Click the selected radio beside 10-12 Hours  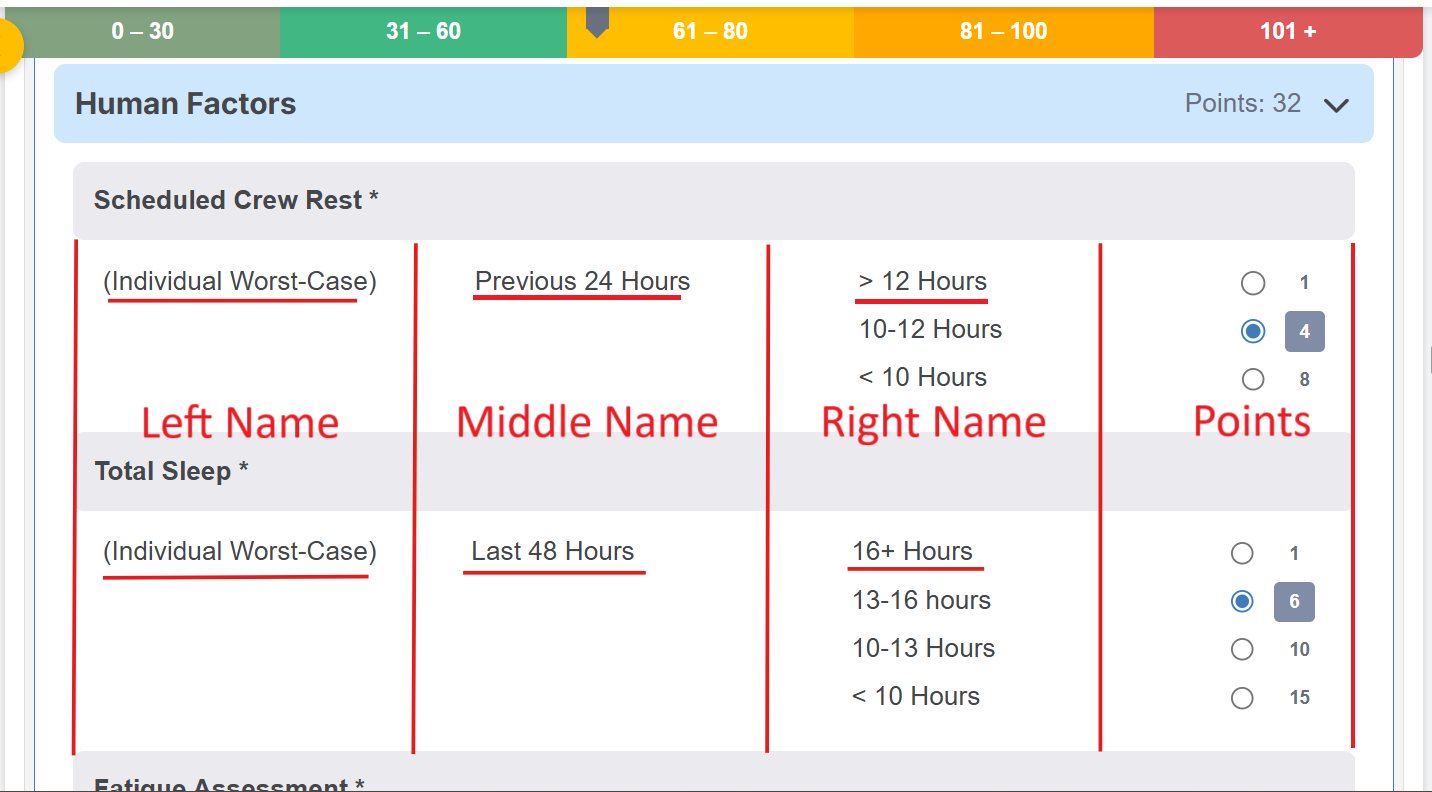1253,331
